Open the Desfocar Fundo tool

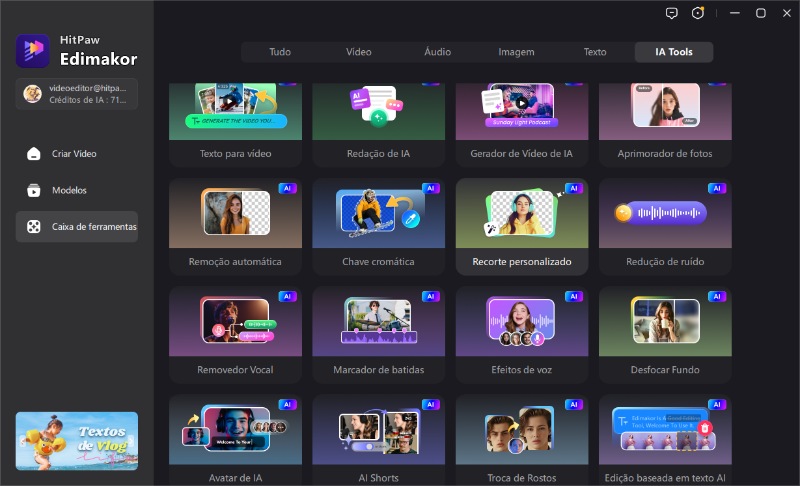click(x=665, y=334)
